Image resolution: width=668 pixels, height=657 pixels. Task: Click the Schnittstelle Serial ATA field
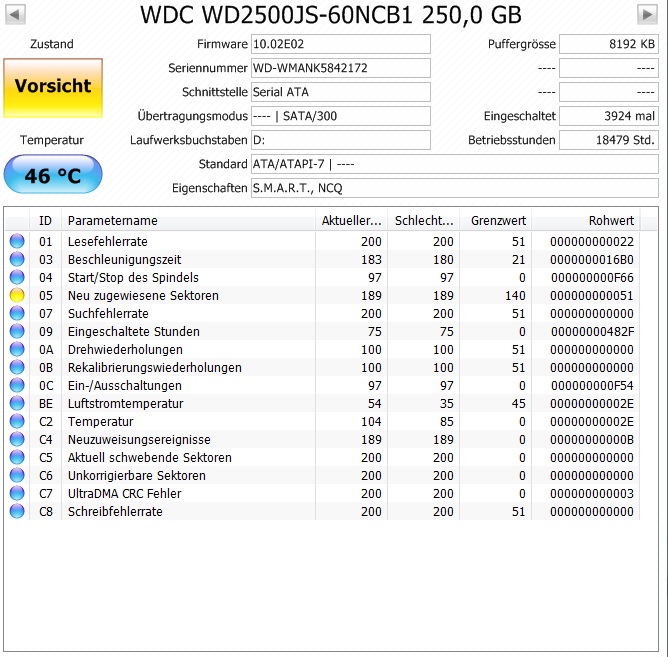tap(341, 92)
